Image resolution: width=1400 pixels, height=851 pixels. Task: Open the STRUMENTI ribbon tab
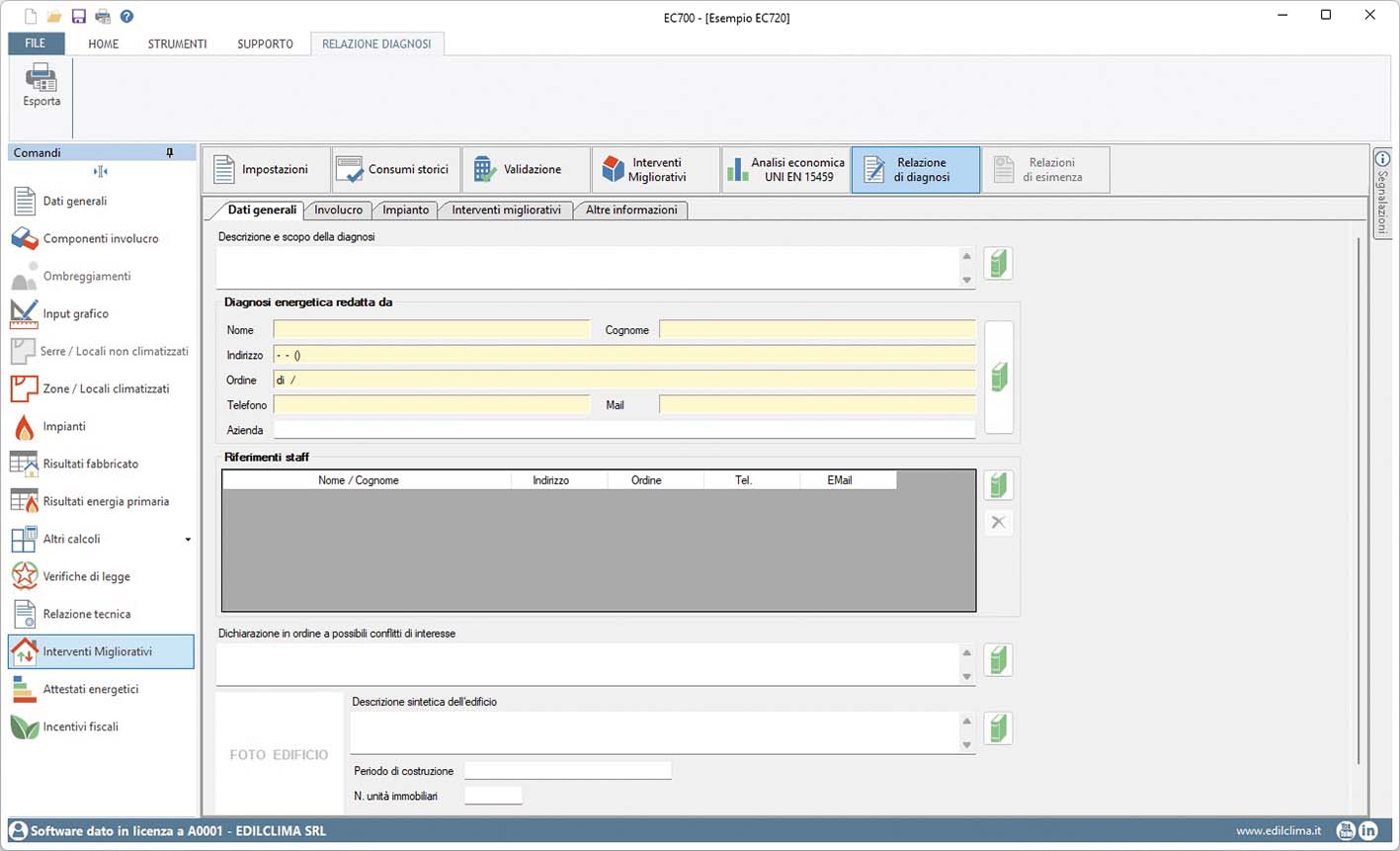[177, 44]
